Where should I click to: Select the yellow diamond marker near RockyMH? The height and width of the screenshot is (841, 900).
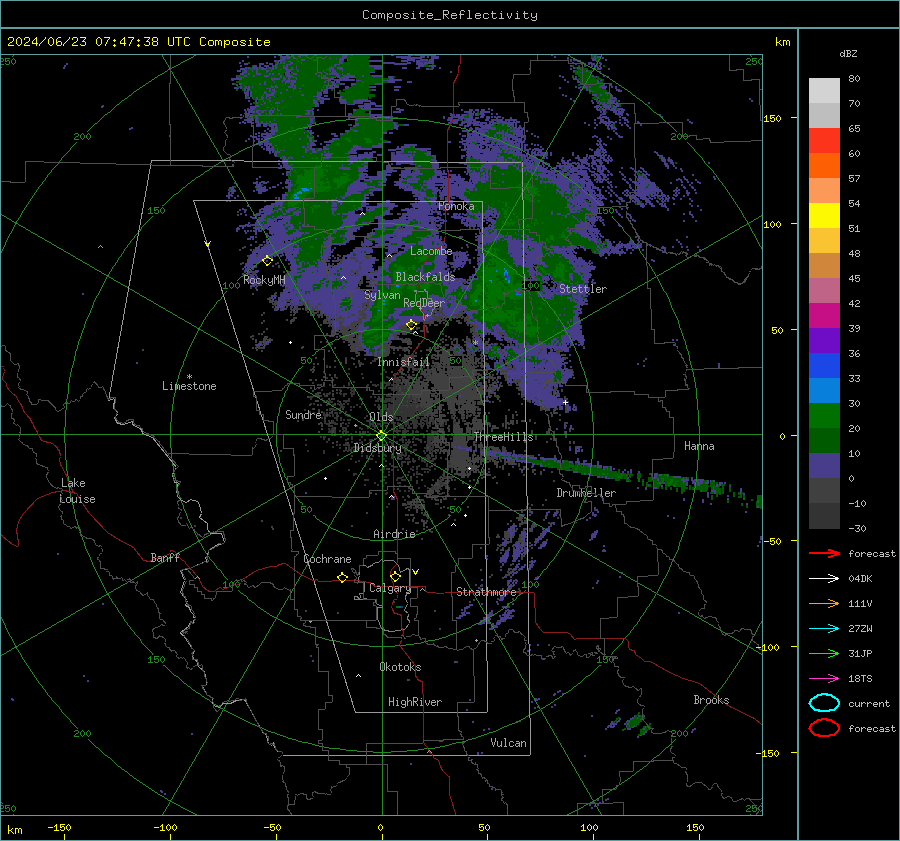coord(267,261)
